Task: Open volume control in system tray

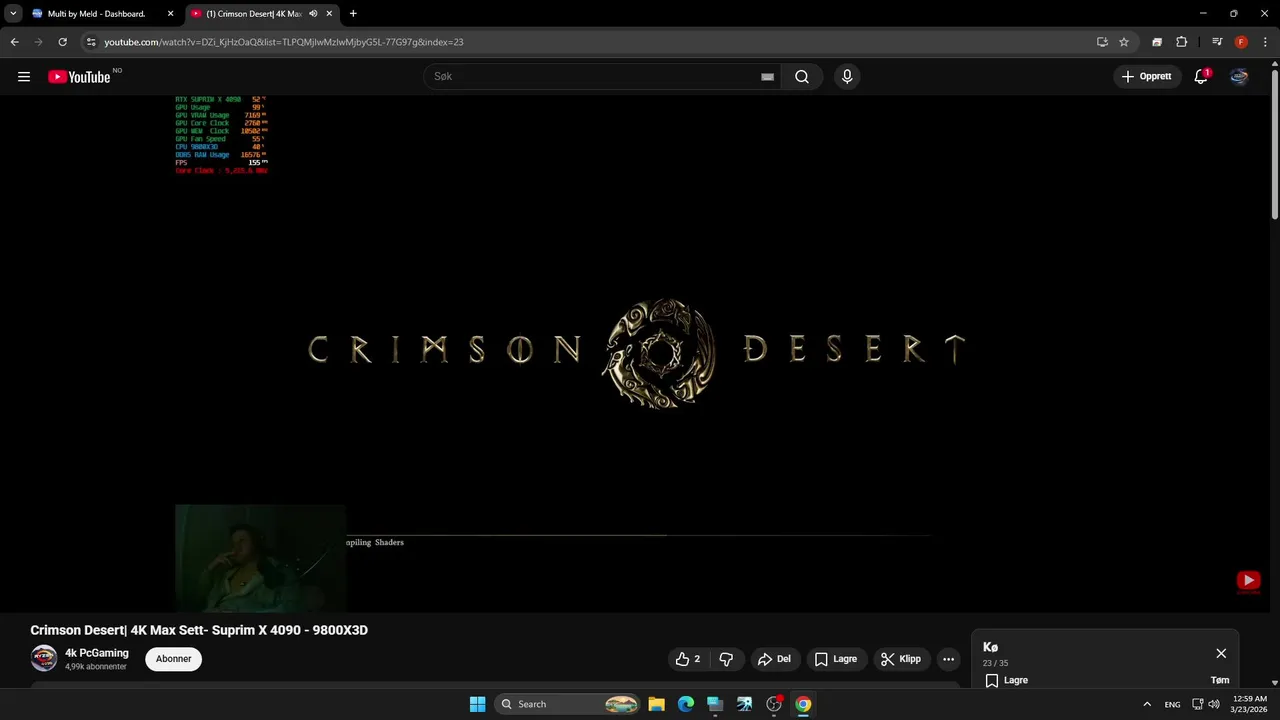Action: [x=1214, y=704]
